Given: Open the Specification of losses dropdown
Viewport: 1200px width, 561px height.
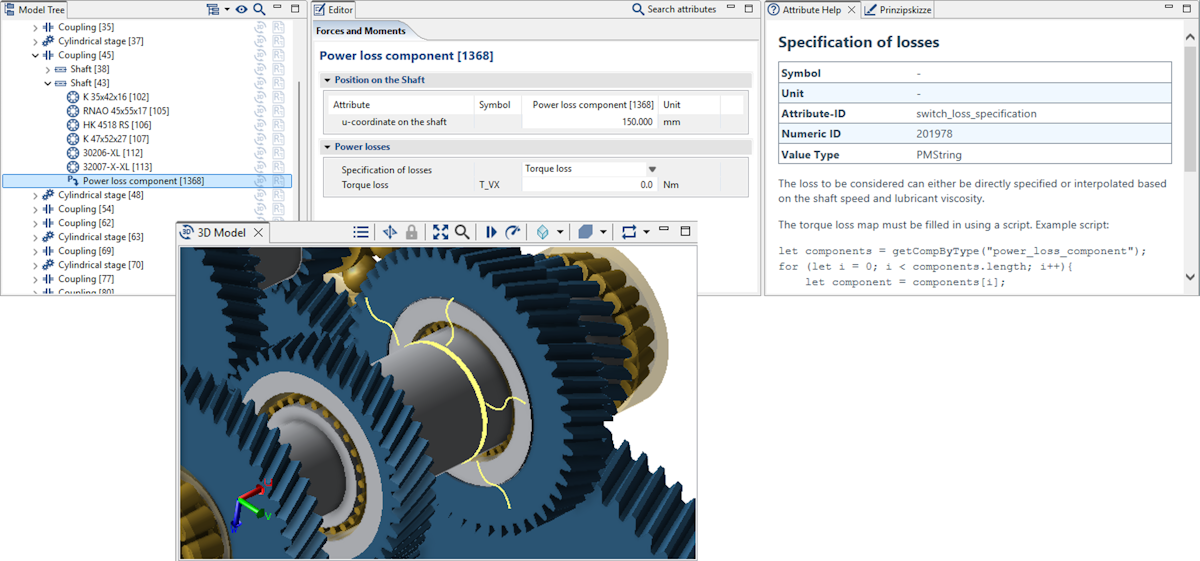Looking at the screenshot, I should pos(652,170).
